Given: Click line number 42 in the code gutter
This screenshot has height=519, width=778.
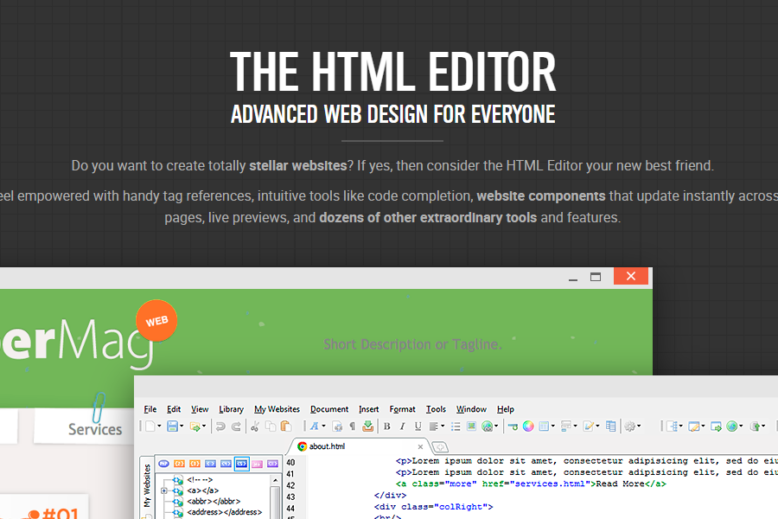Looking at the screenshot, I should coord(291,485).
